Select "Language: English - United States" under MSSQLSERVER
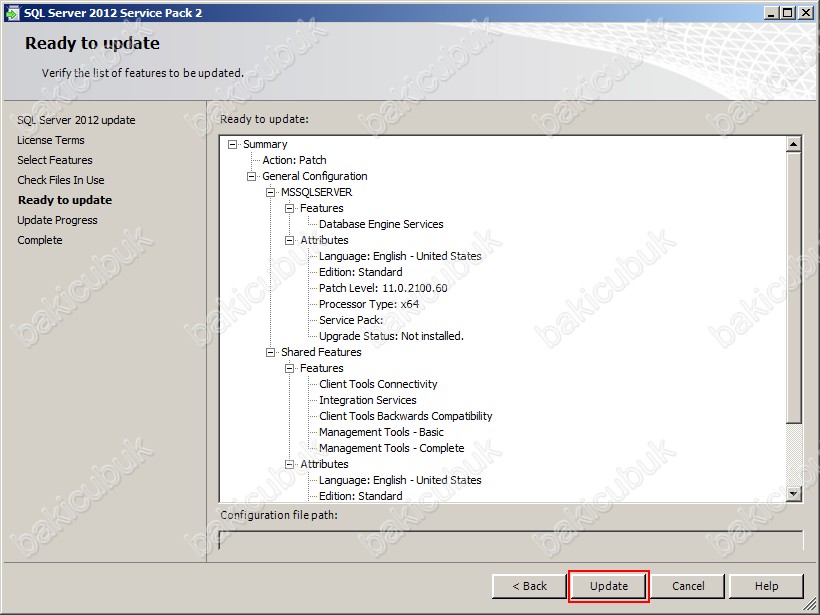Image resolution: width=820 pixels, height=615 pixels. [400, 256]
